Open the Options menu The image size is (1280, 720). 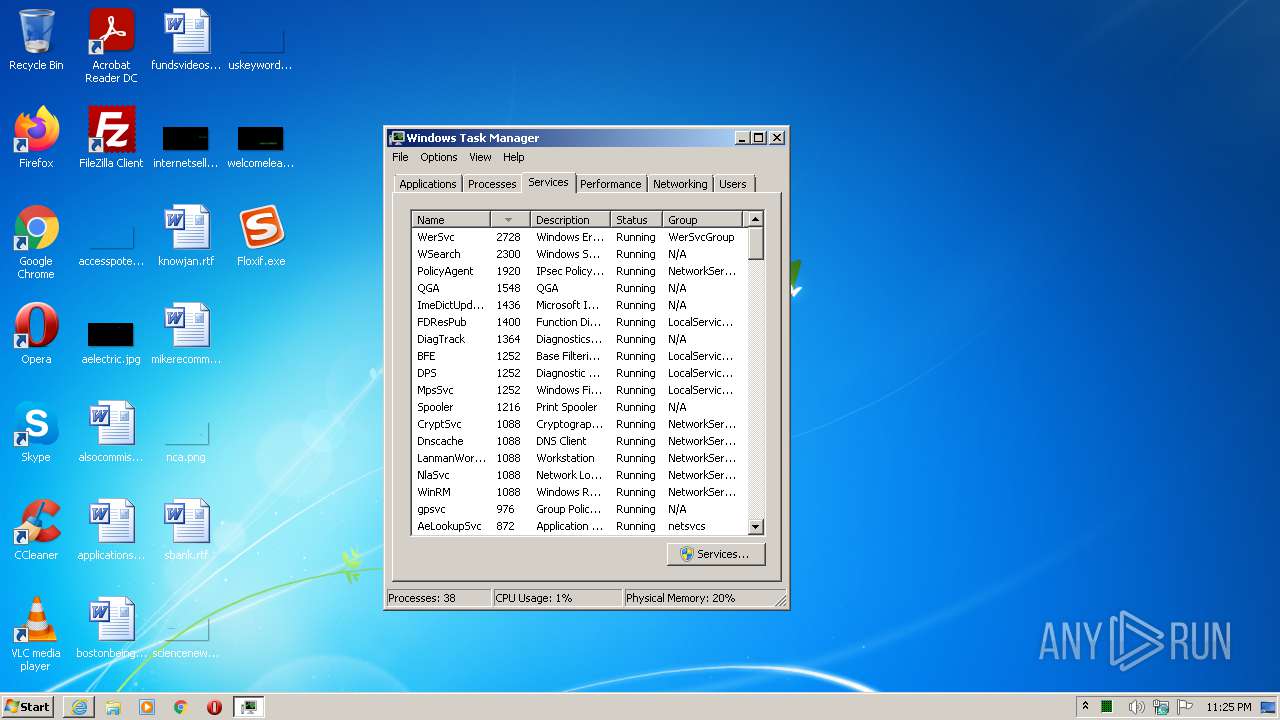point(438,157)
